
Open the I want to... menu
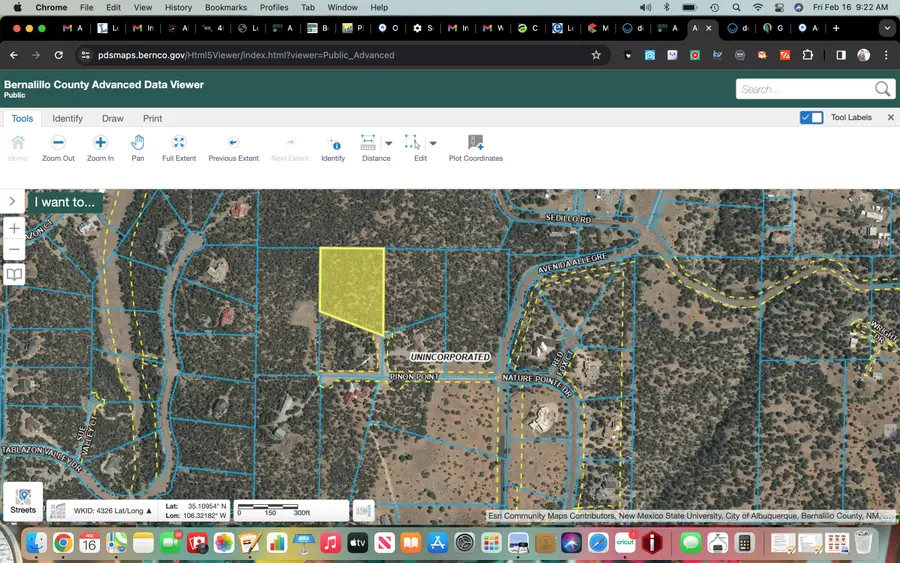[x=65, y=202]
